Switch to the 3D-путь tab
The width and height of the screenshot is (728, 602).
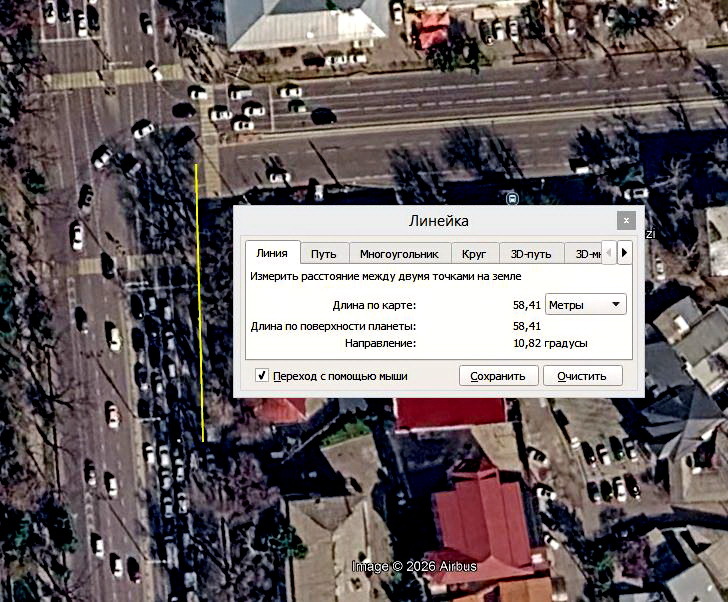531,254
